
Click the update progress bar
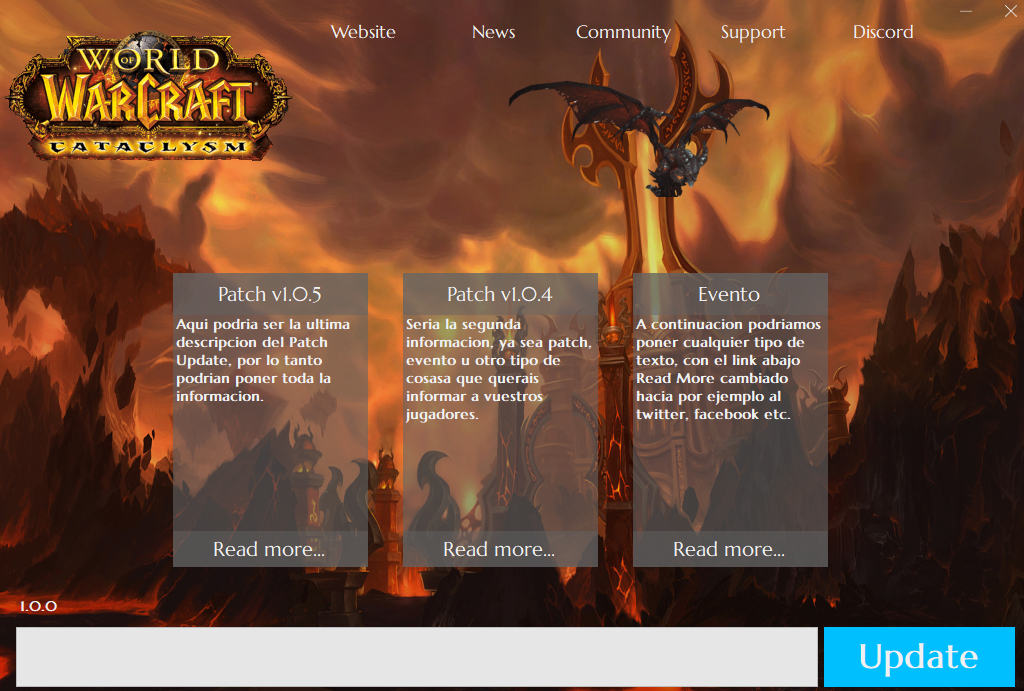417,656
